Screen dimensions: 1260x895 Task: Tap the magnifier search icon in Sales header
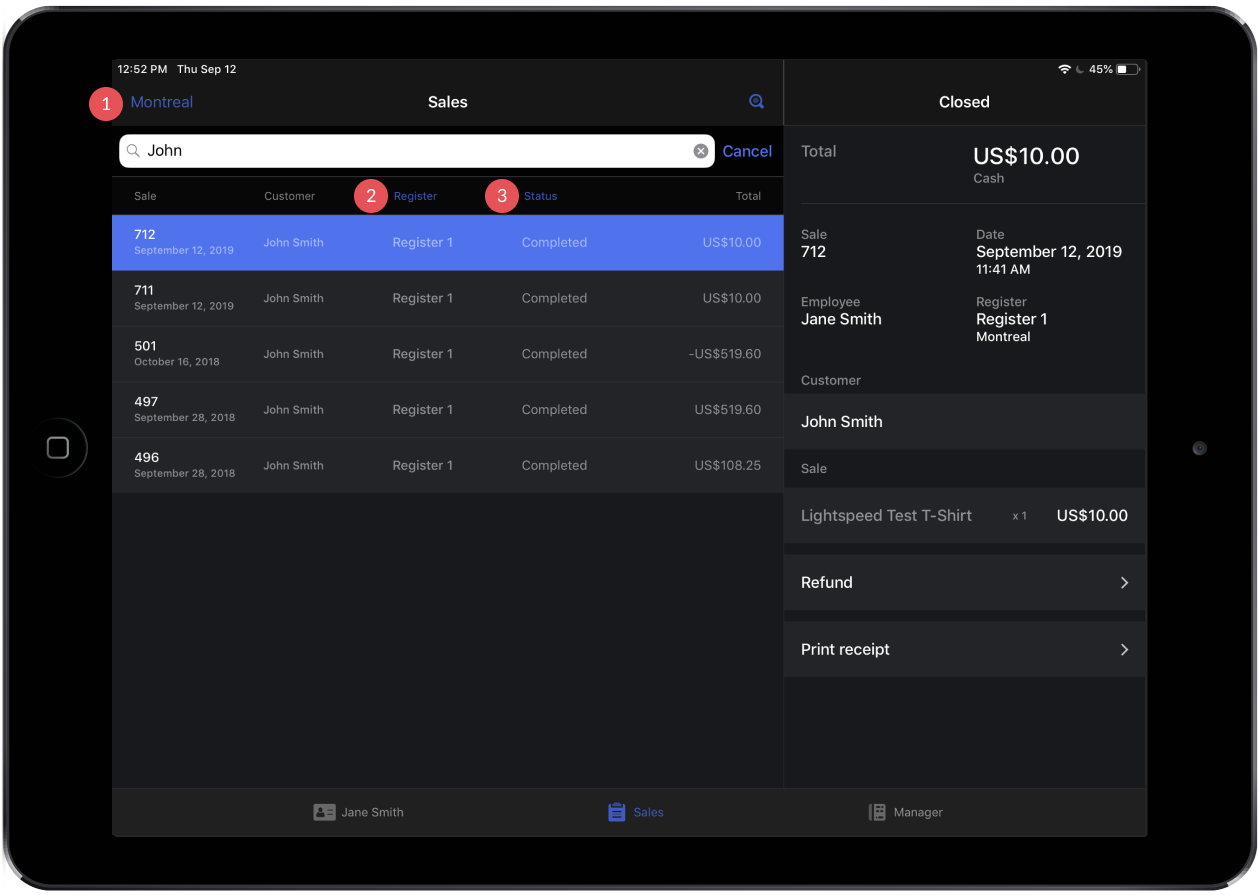click(757, 101)
